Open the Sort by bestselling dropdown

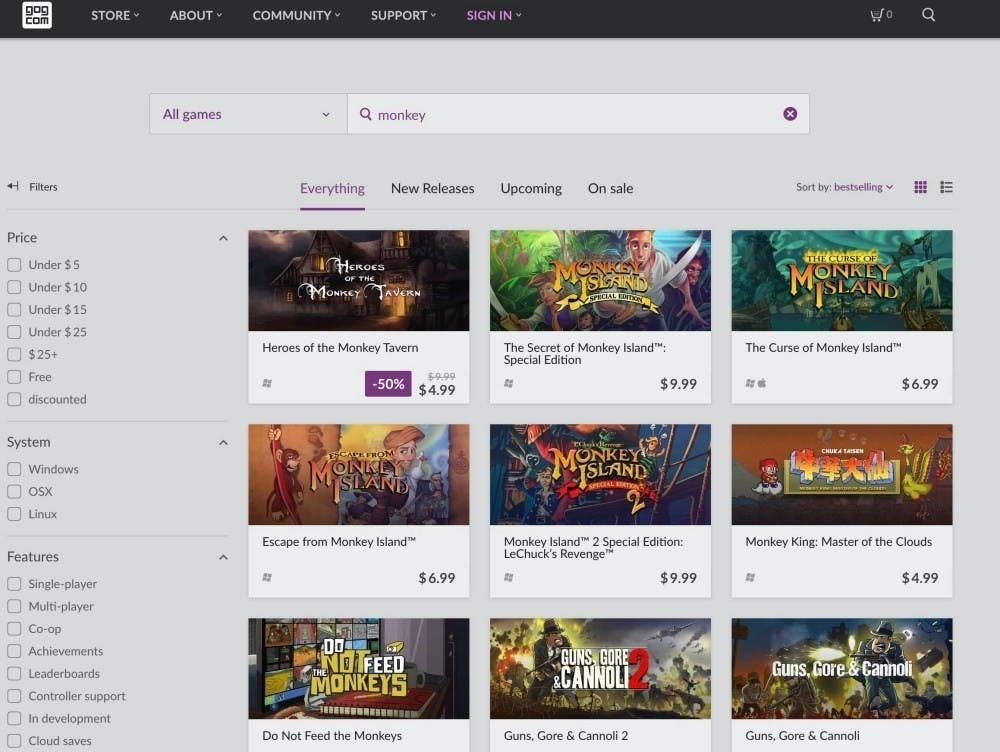(844, 187)
